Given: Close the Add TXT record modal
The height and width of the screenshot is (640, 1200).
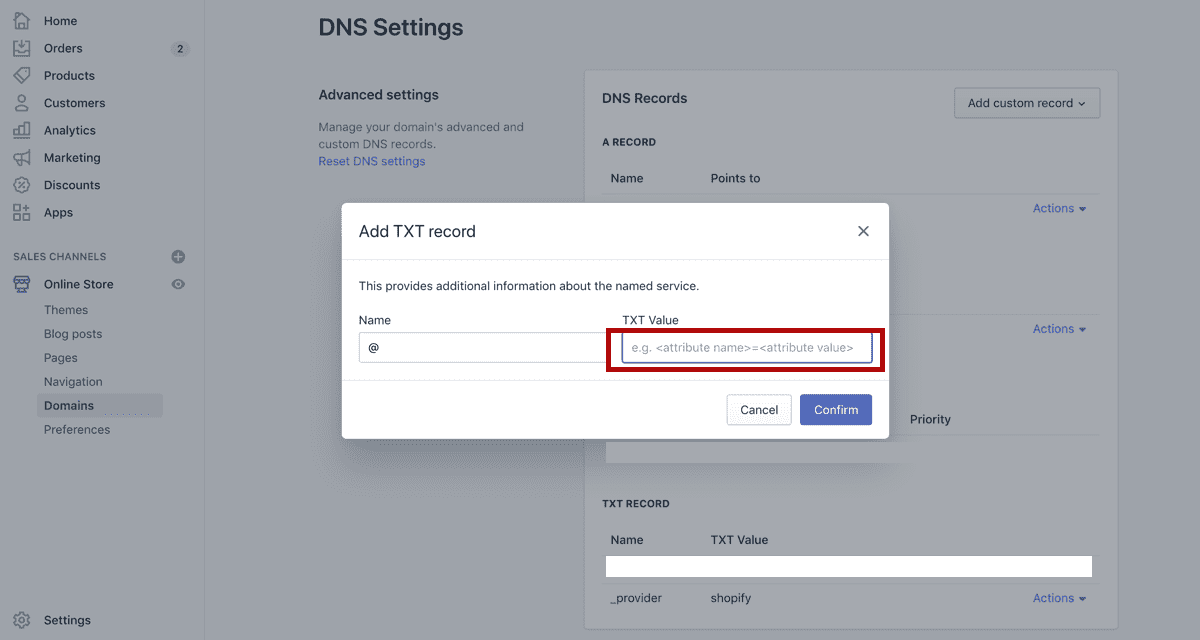Looking at the screenshot, I should pos(863,231).
